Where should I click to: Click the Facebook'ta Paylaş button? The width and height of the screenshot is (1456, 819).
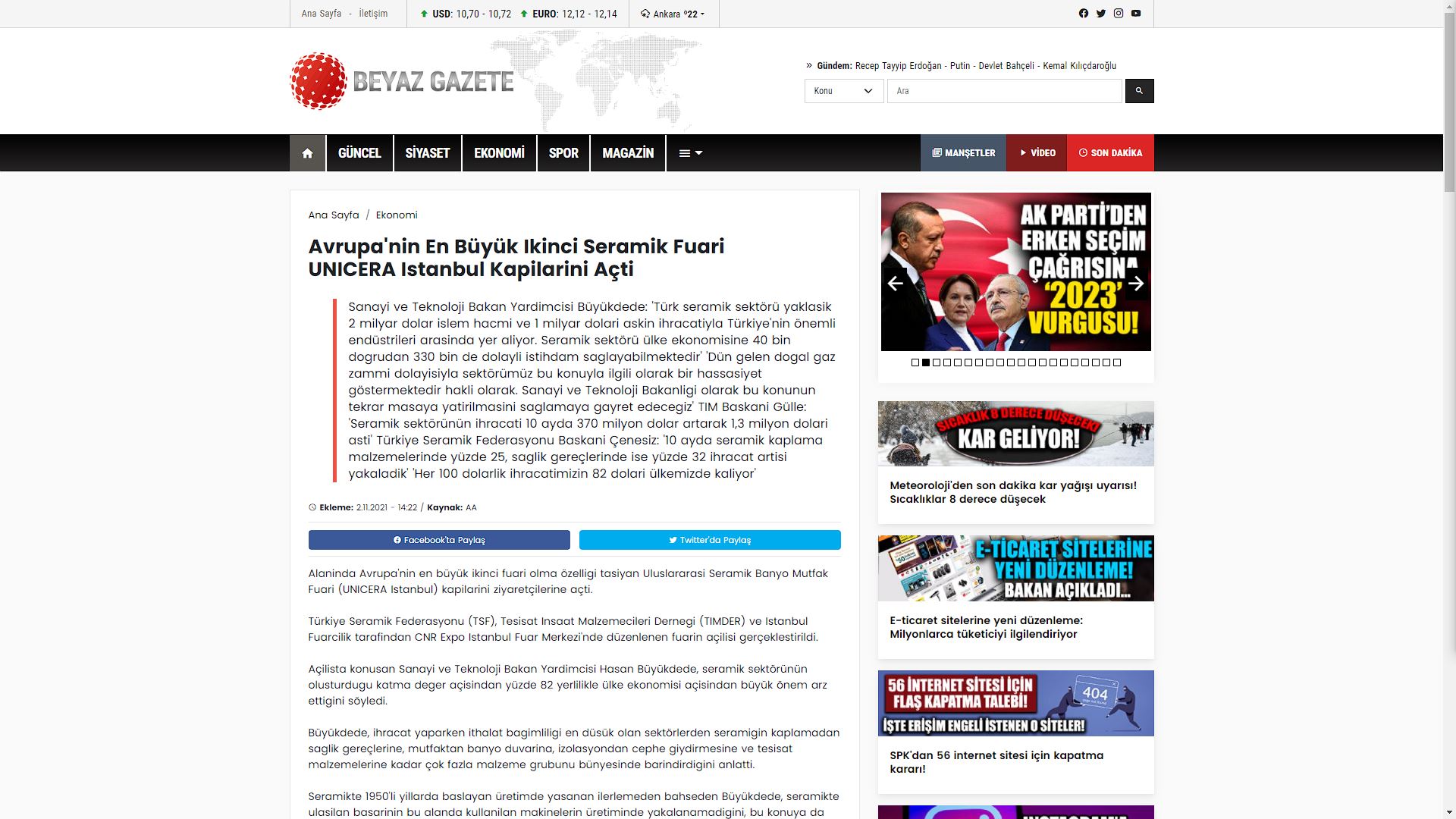[x=439, y=540]
